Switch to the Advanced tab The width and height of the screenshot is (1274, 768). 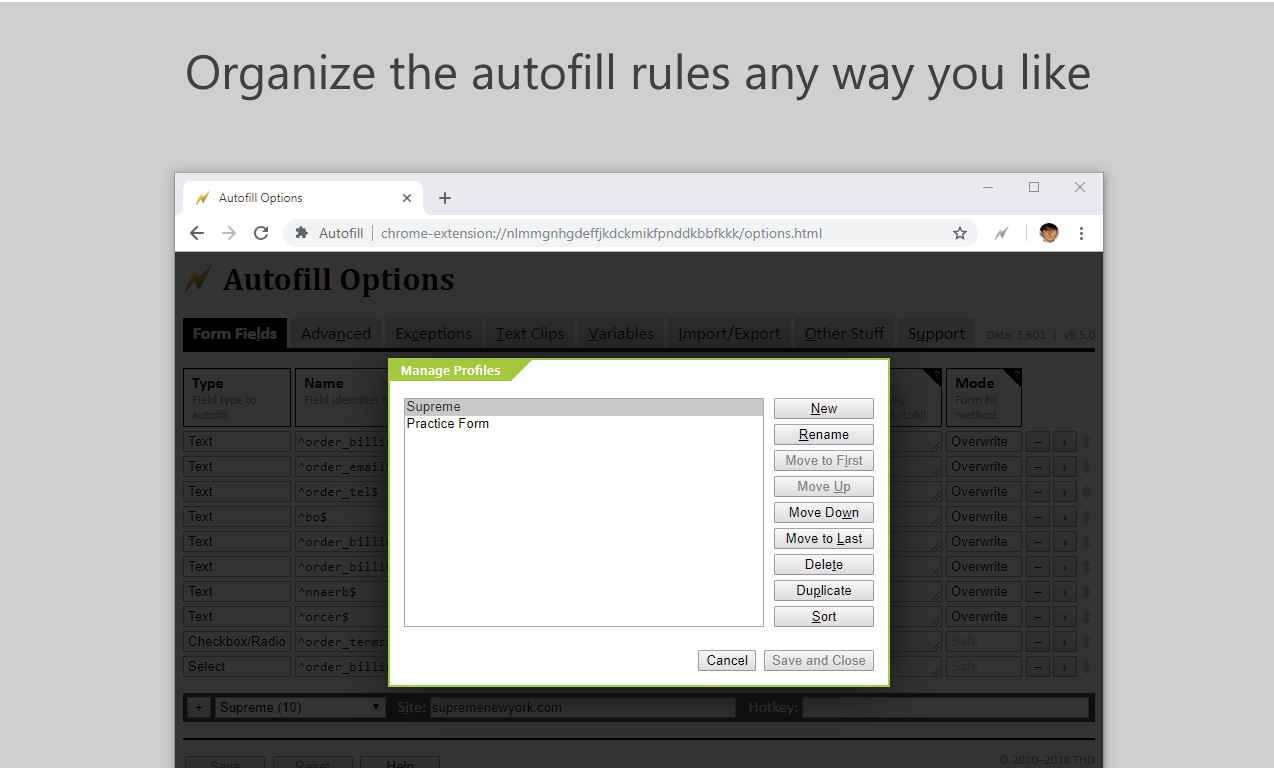[336, 334]
